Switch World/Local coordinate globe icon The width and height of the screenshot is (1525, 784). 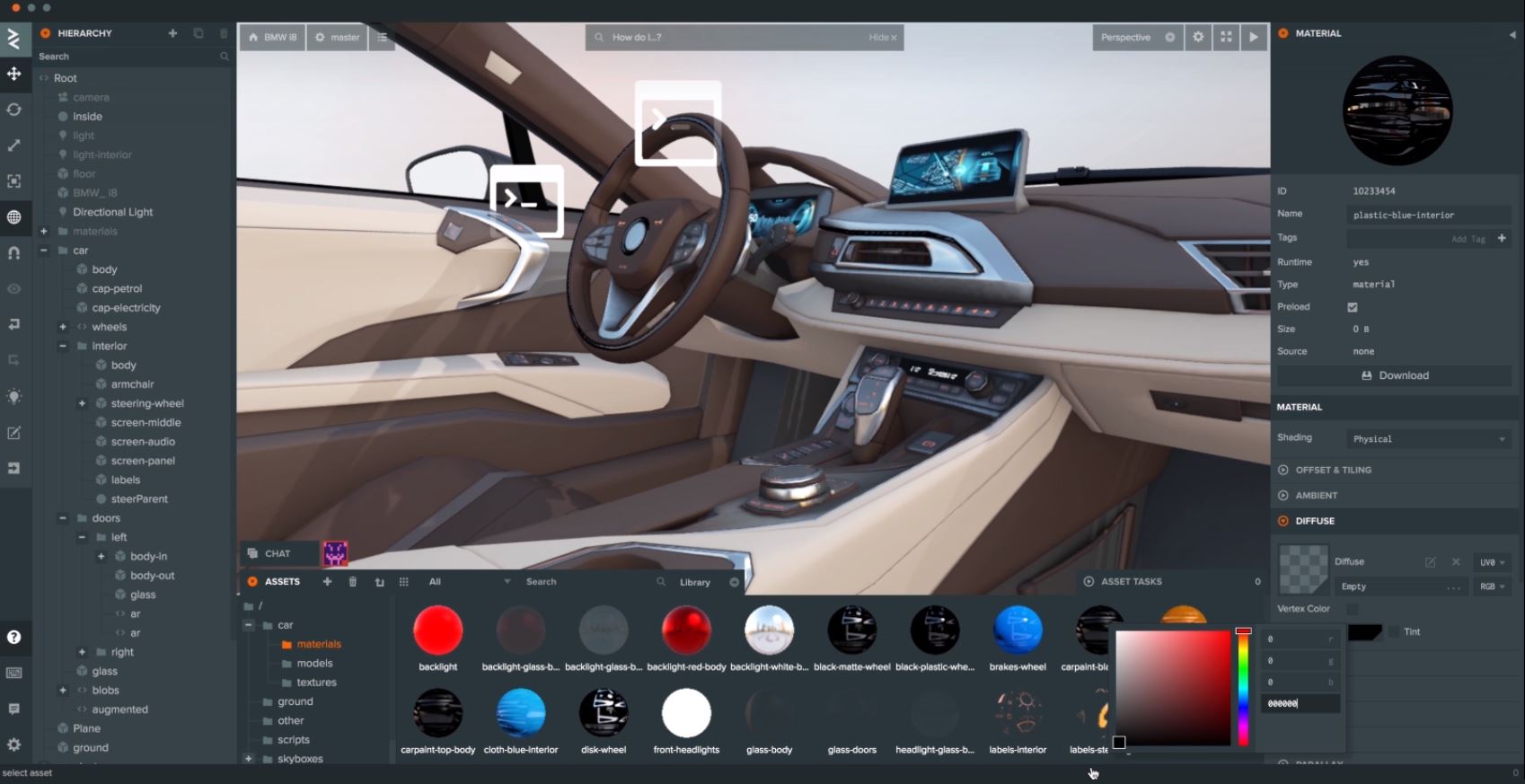tap(13, 217)
